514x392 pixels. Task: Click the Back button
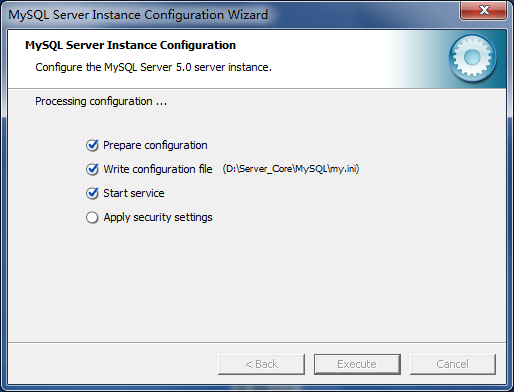(x=261, y=364)
